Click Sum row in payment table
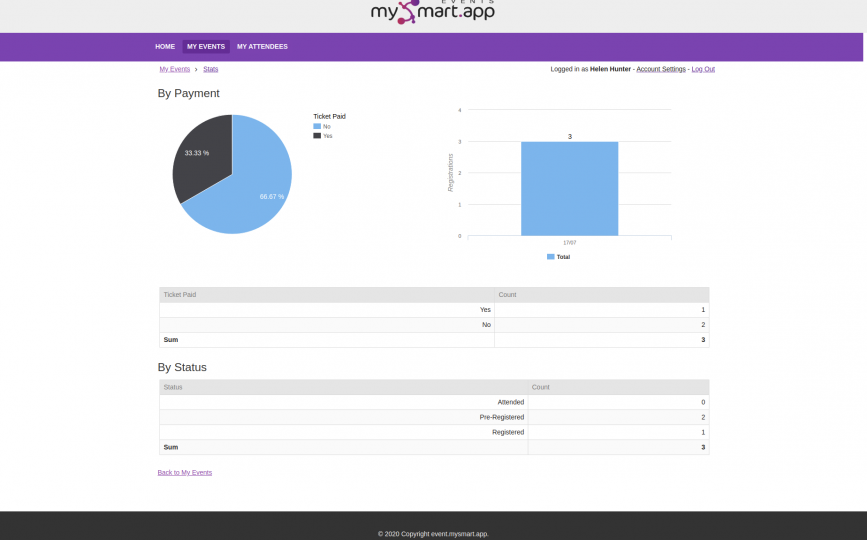867x540 pixels. (x=434, y=339)
